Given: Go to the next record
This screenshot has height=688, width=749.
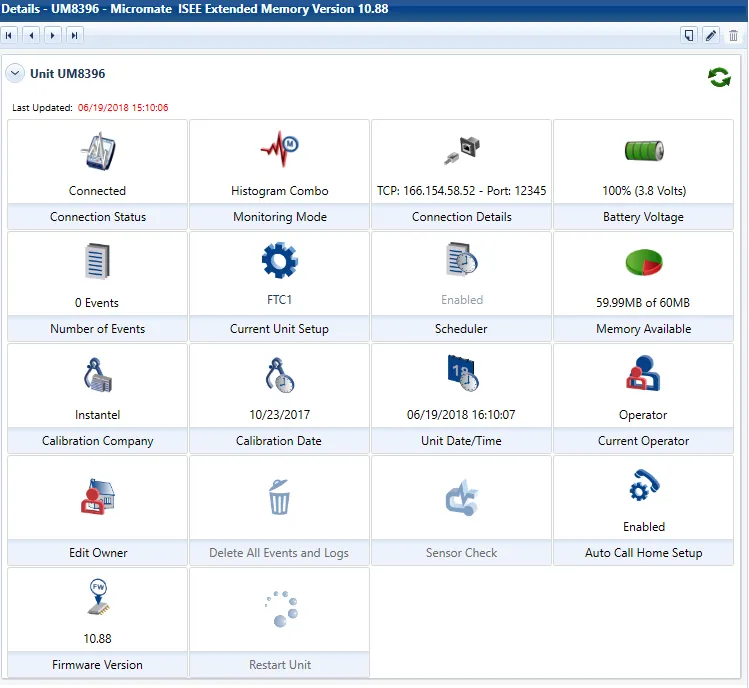Looking at the screenshot, I should click(53, 35).
